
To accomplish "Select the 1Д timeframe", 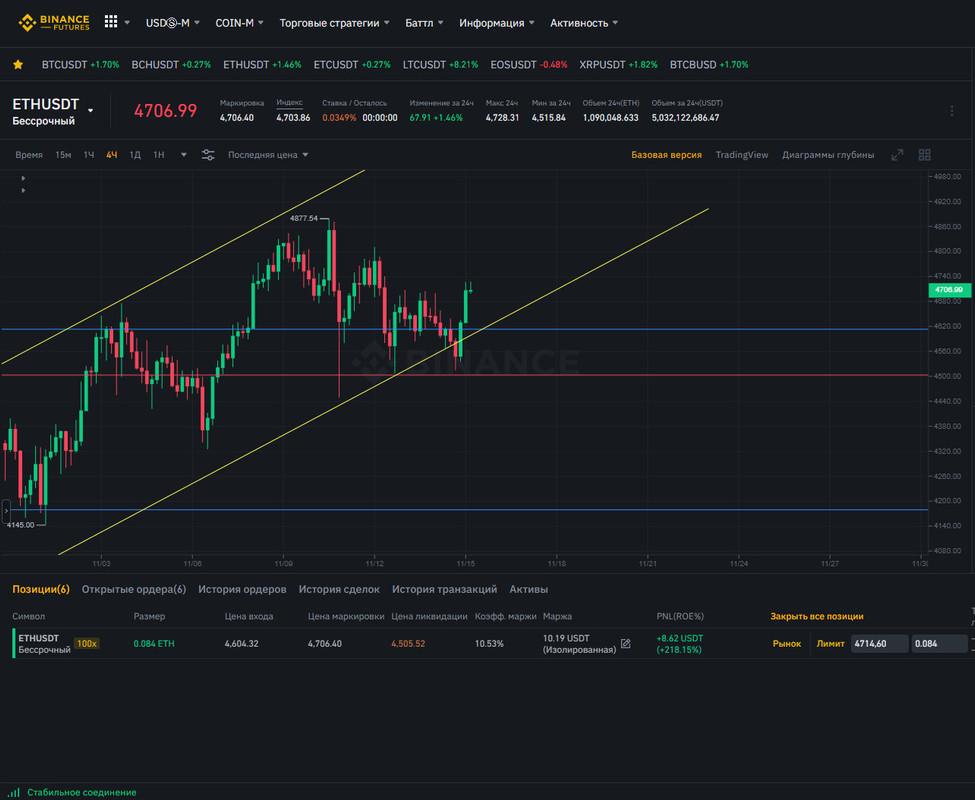I will pos(135,155).
